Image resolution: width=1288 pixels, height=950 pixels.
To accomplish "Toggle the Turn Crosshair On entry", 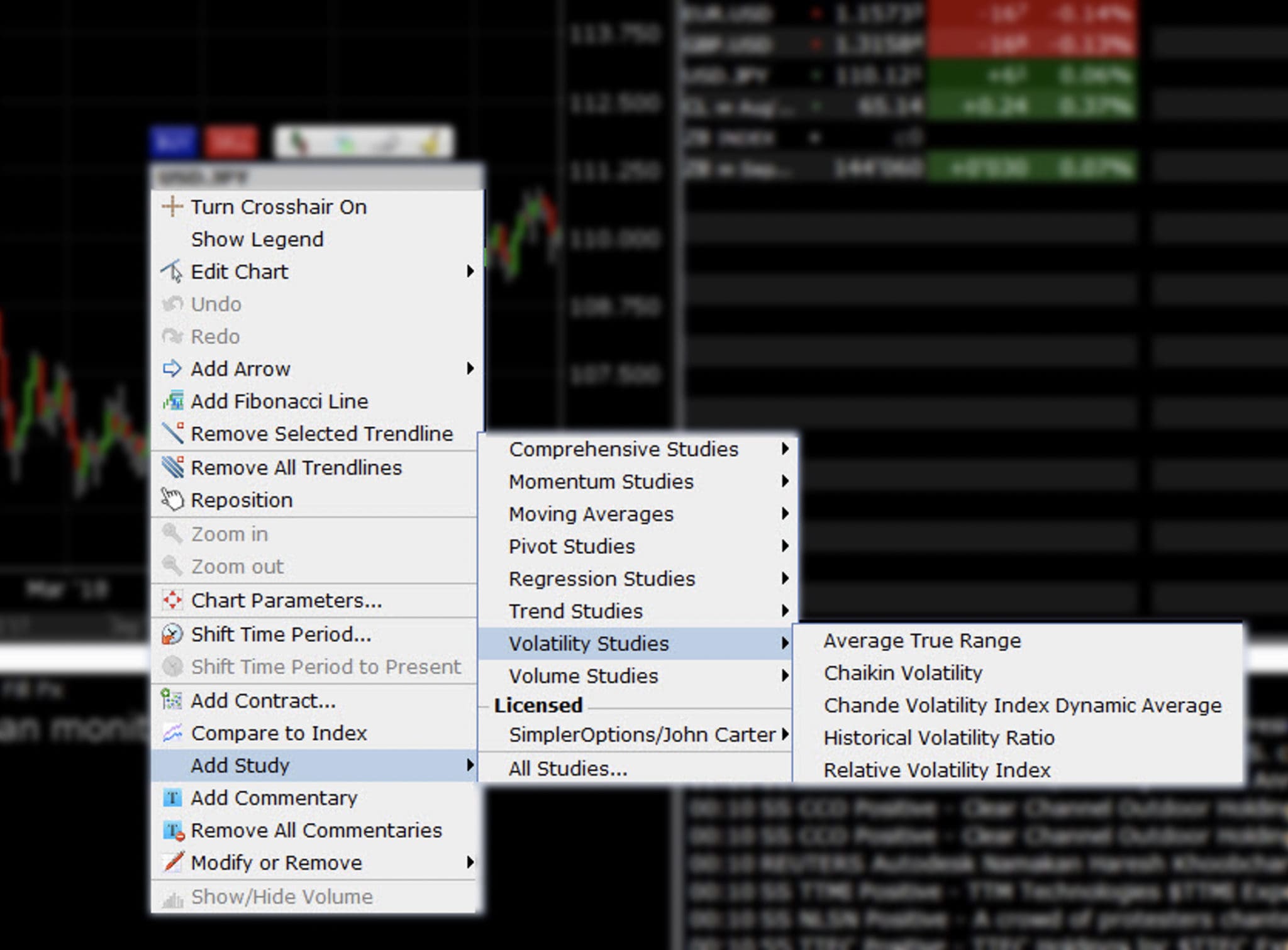I will click(279, 207).
